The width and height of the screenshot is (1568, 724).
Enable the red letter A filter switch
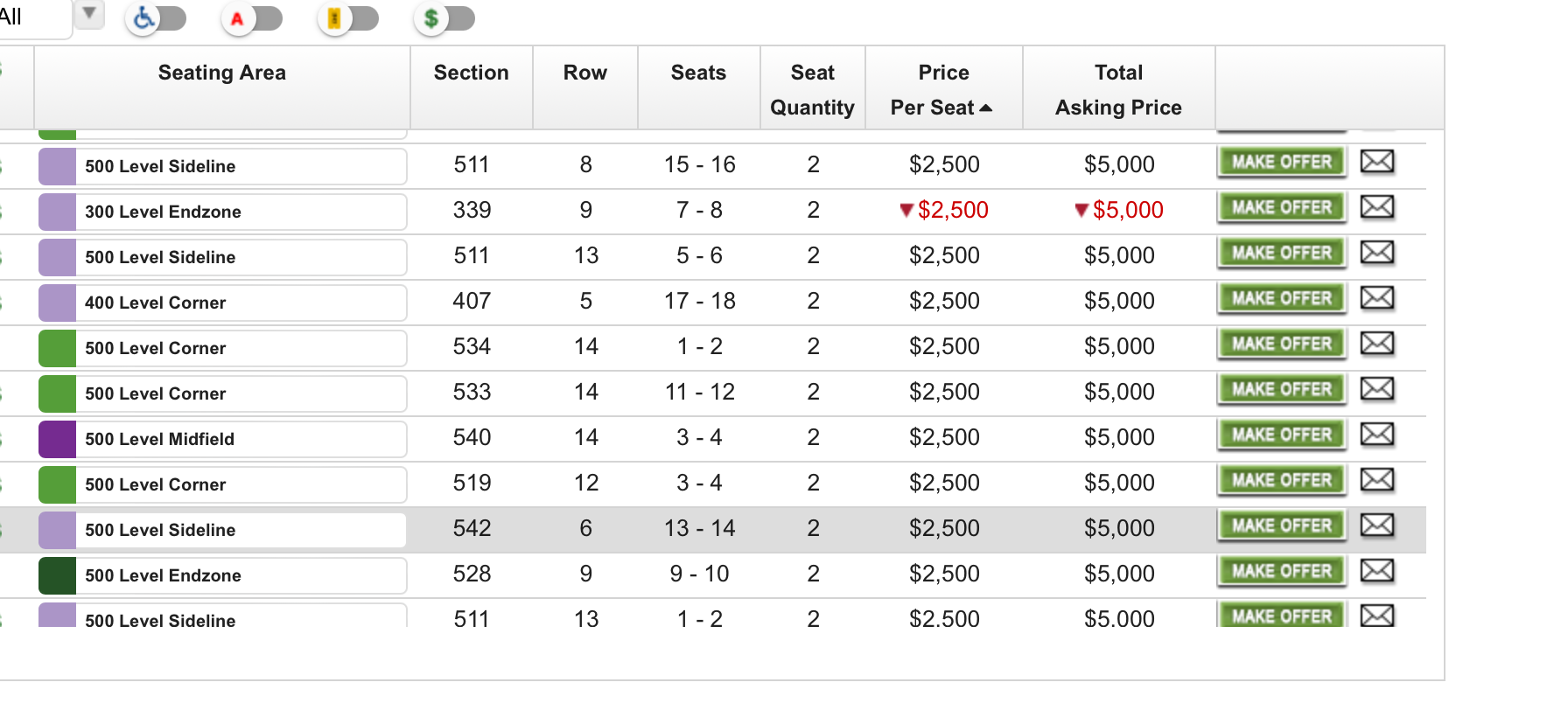252,18
